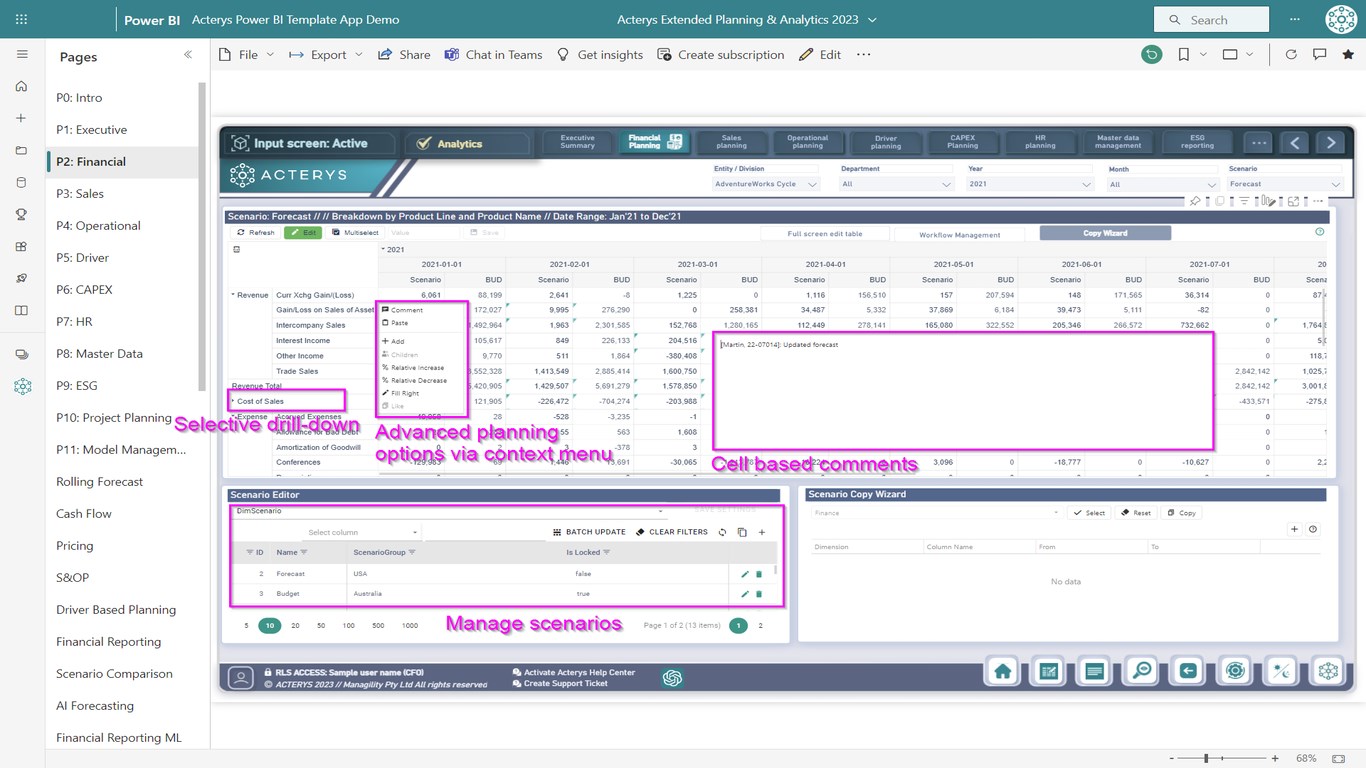Go to page 2 of scenario list
This screenshot has height=768, width=1366.
[x=760, y=626]
